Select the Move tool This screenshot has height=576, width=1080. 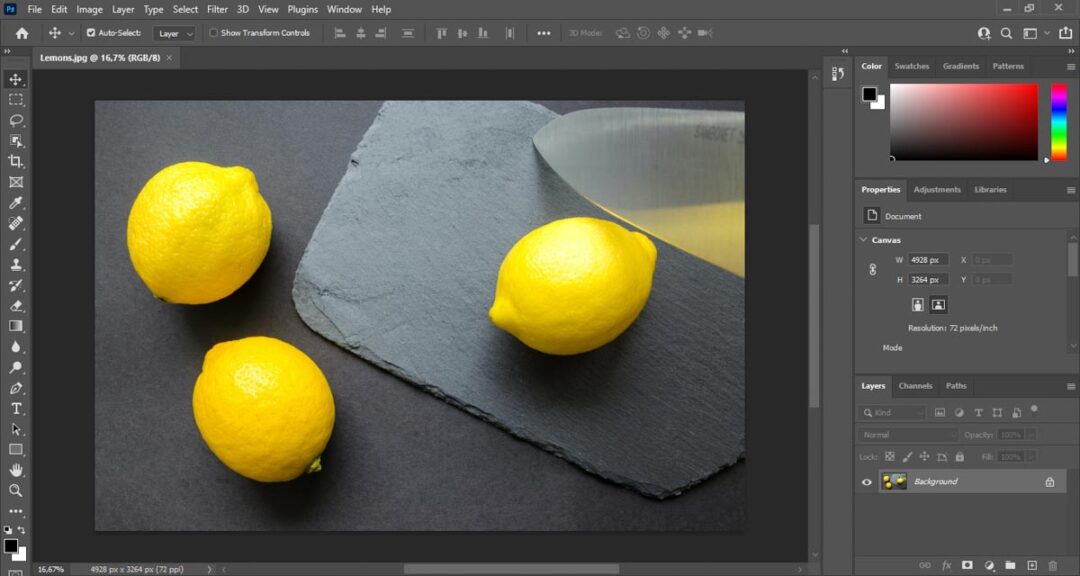coord(15,78)
